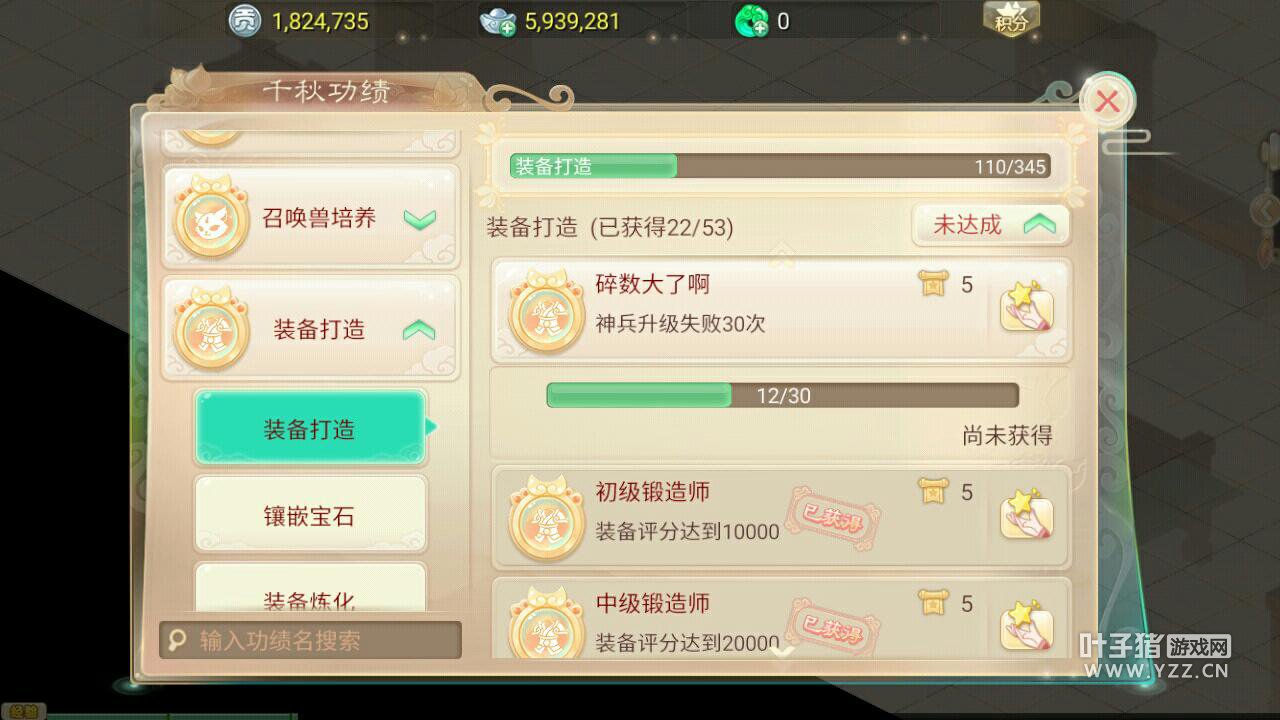Claim reward icon for 碎数大了啊
Image resolution: width=1280 pixels, height=720 pixels.
coord(1027,307)
